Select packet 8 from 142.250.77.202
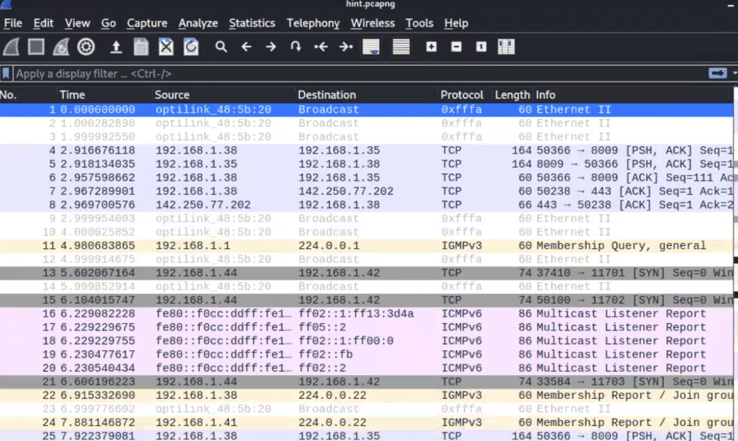Screen dimensions: 738x441 366,205
